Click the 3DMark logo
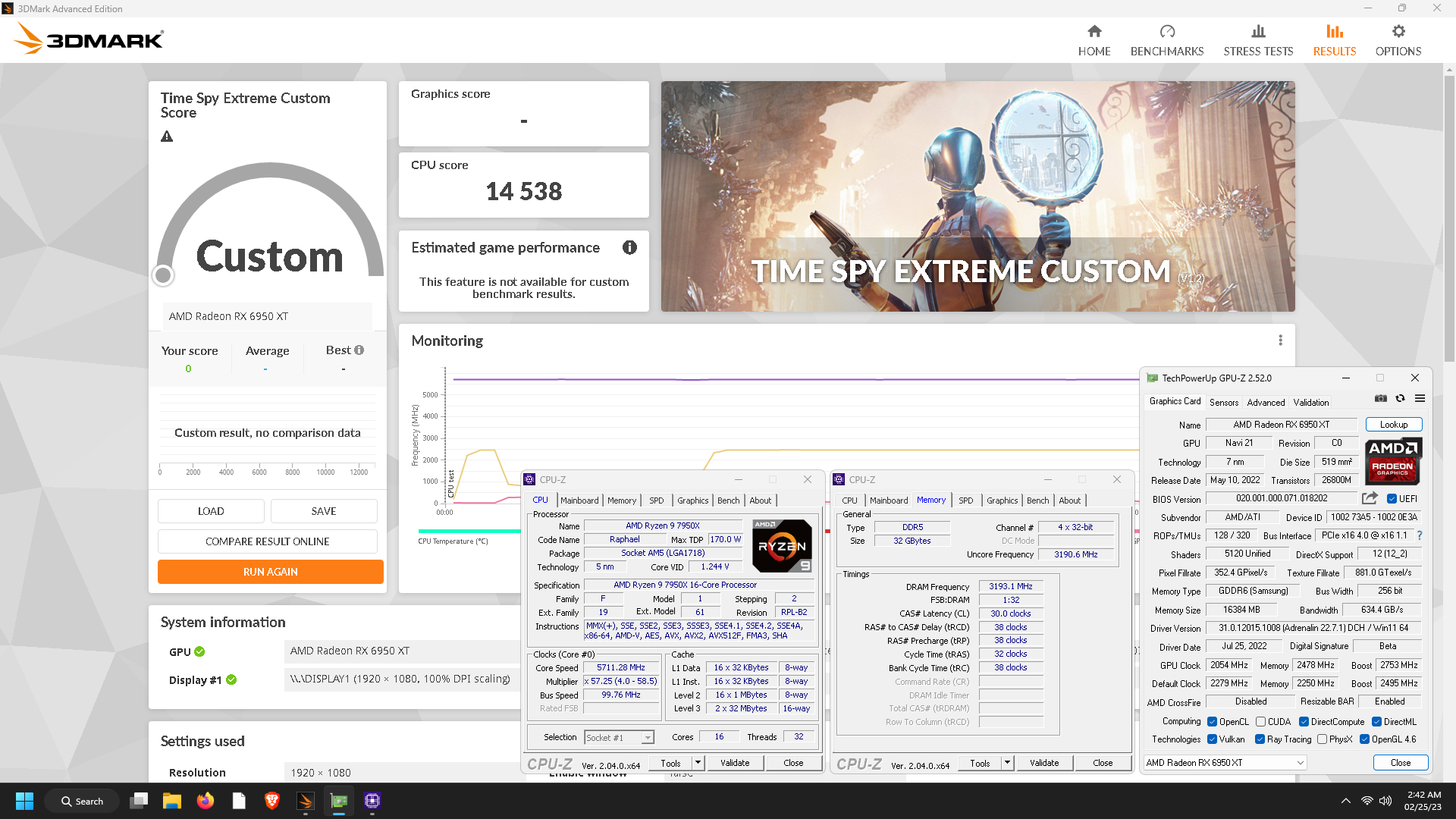 (x=89, y=39)
